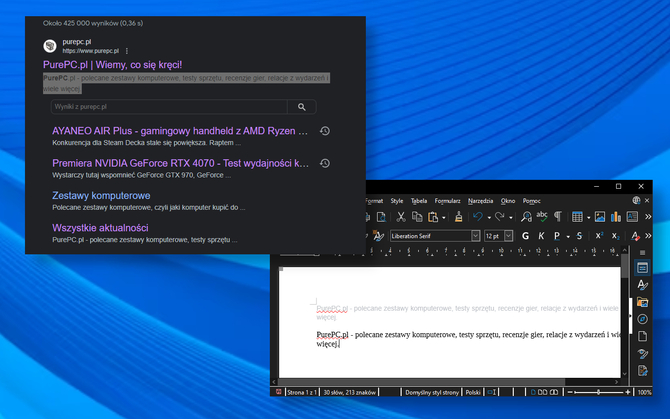Open the Manage Changes sidebar icon
The width and height of the screenshot is (670, 419).
642,370
